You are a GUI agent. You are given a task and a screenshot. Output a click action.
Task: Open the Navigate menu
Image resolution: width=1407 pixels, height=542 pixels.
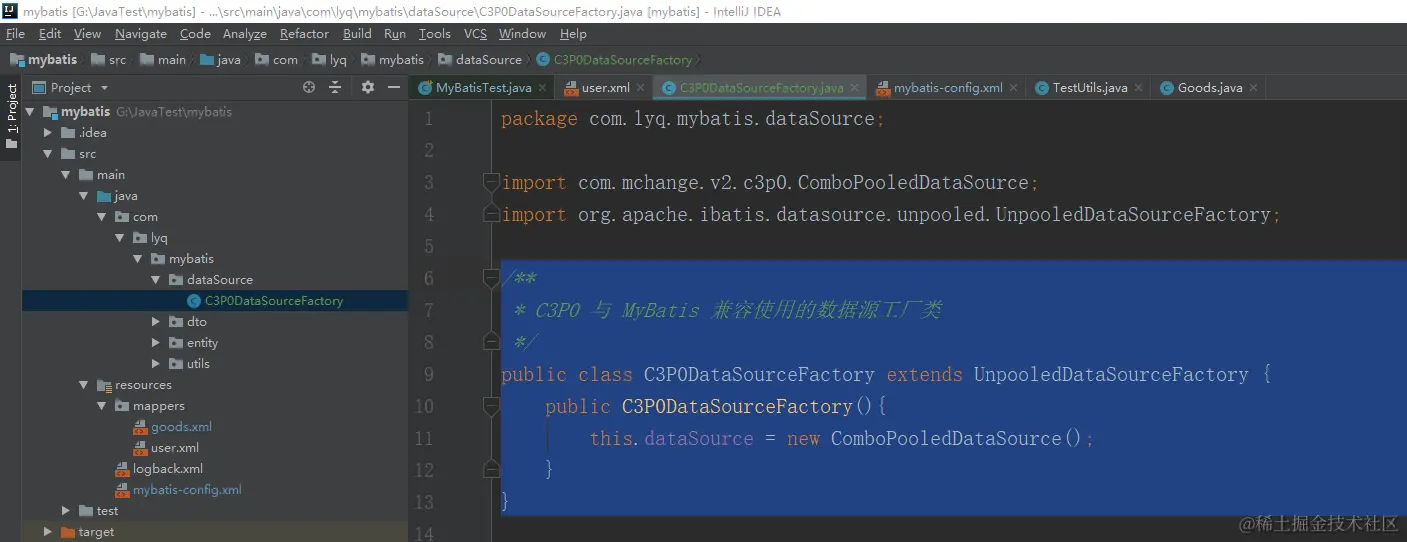pos(141,34)
